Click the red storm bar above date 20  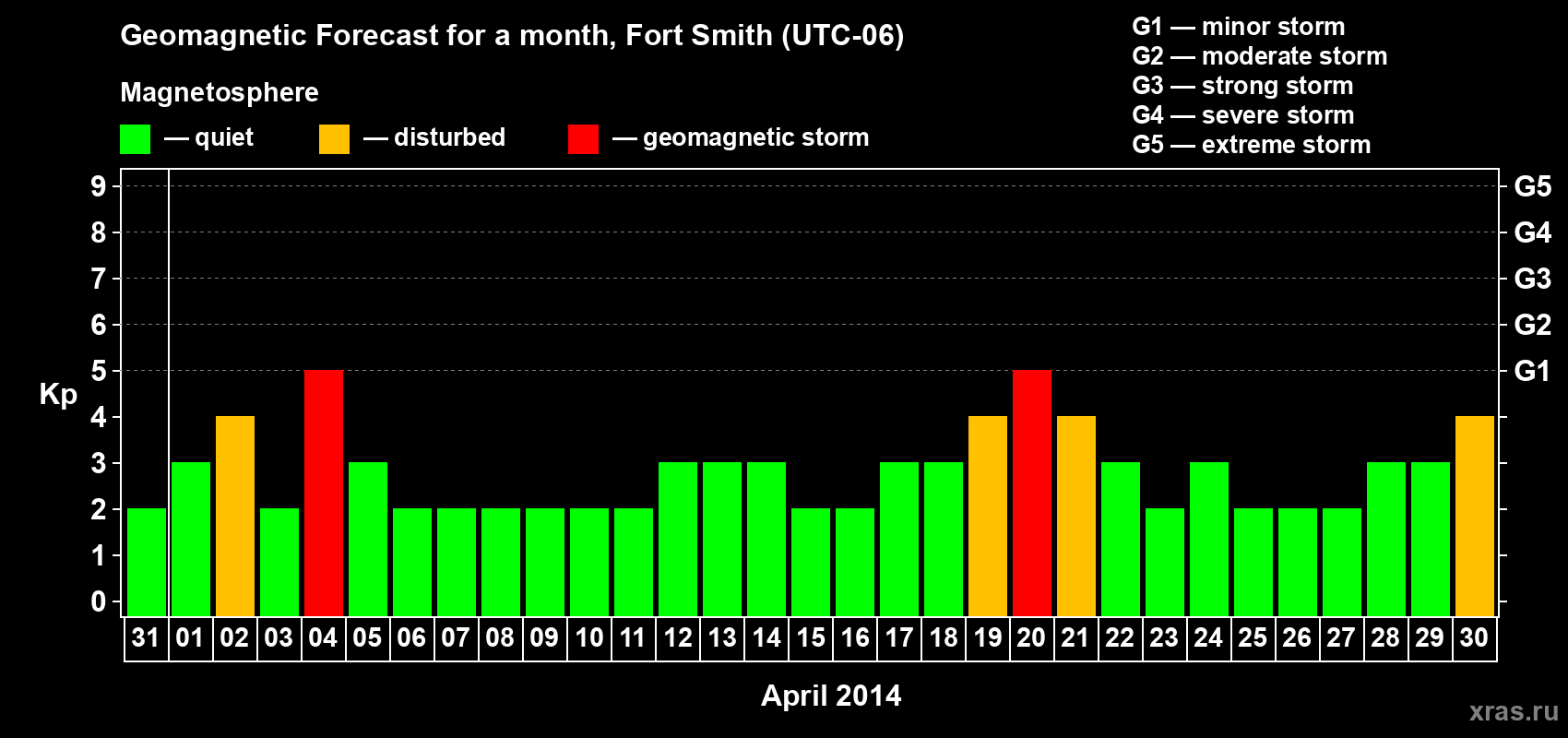(x=1032, y=493)
